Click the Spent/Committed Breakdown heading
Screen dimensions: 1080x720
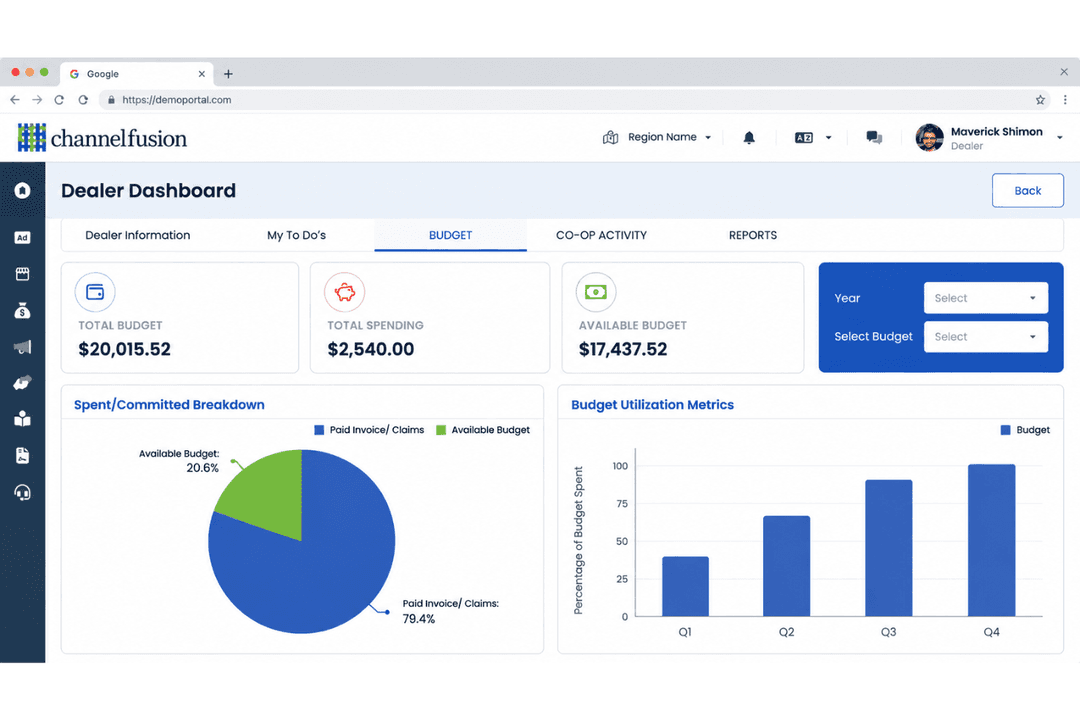169,404
